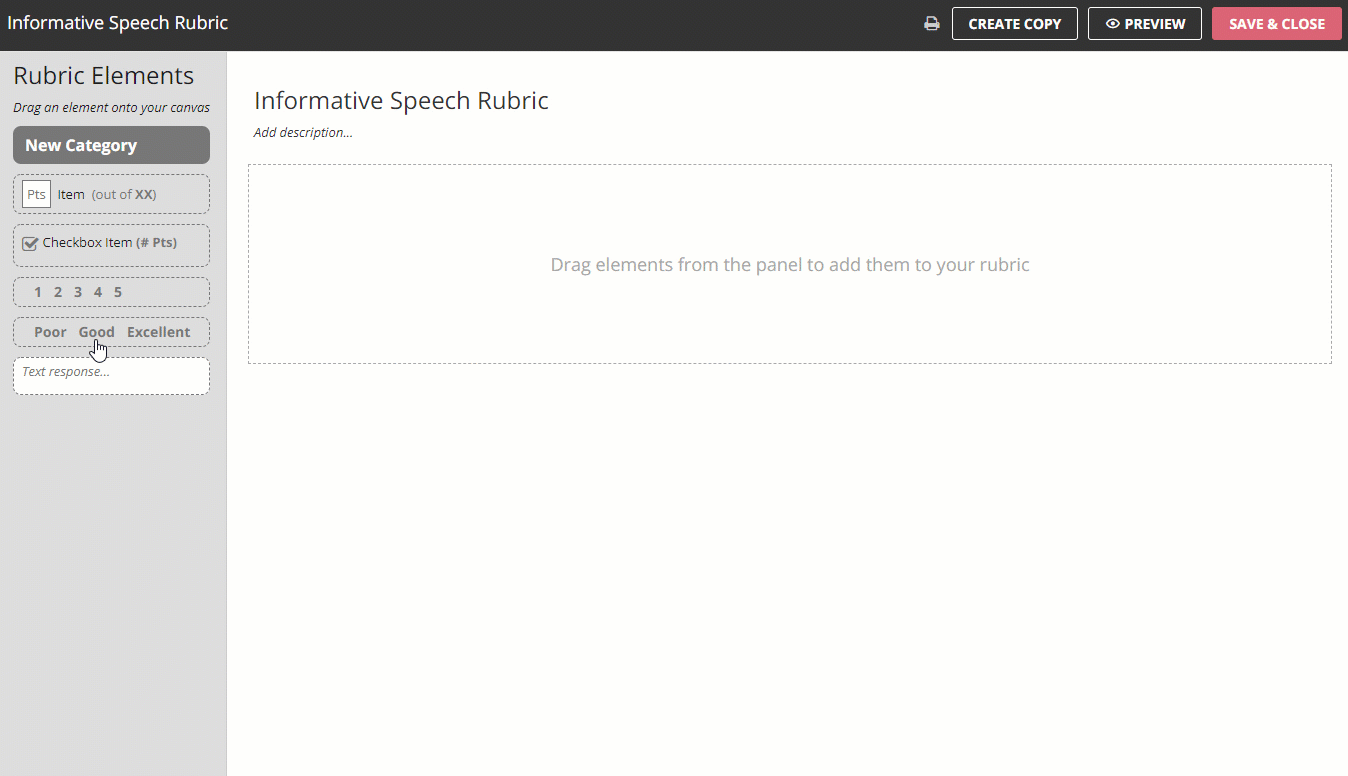This screenshot has height=776, width=1348.
Task: Click the header title Informative Speech Rubric
Action: 118,23
